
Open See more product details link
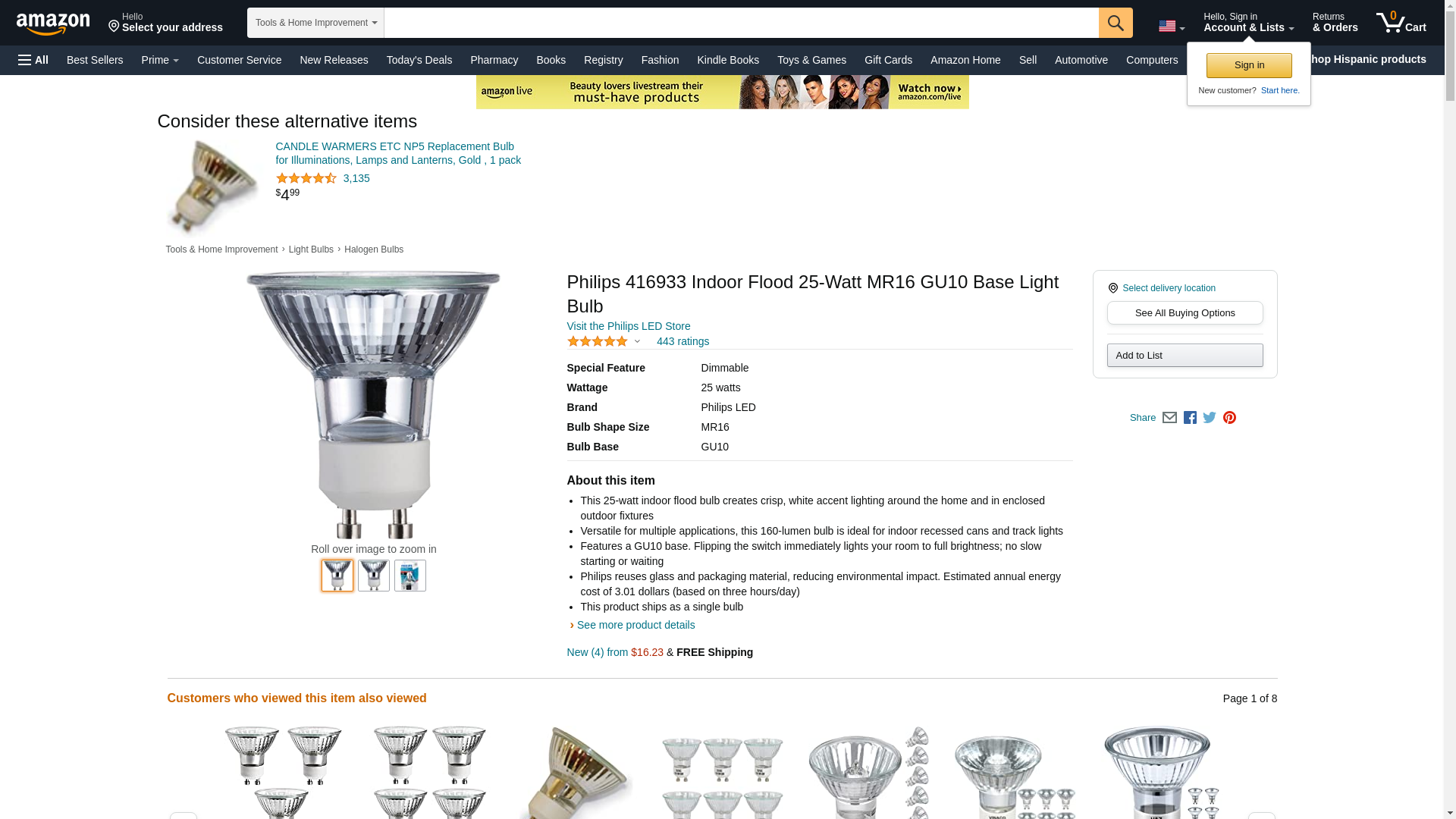(635, 625)
